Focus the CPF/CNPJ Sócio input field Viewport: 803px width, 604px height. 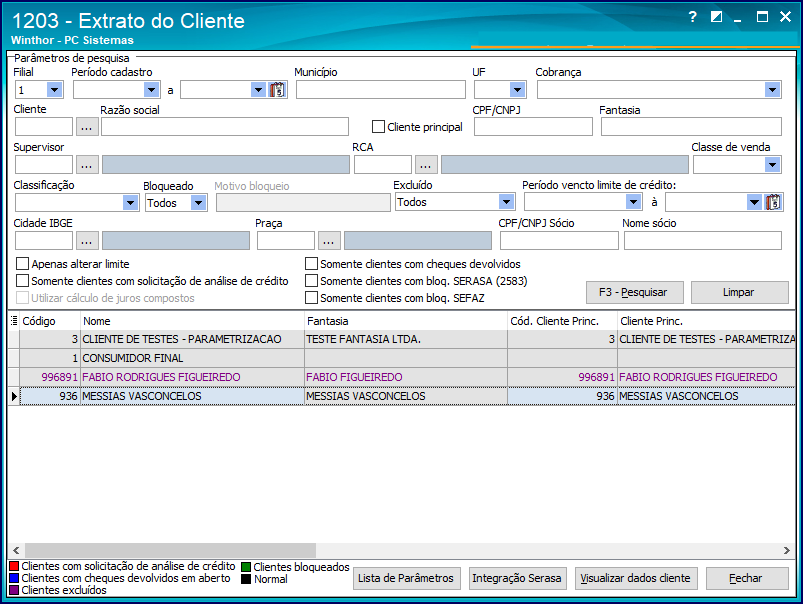[x=559, y=241]
